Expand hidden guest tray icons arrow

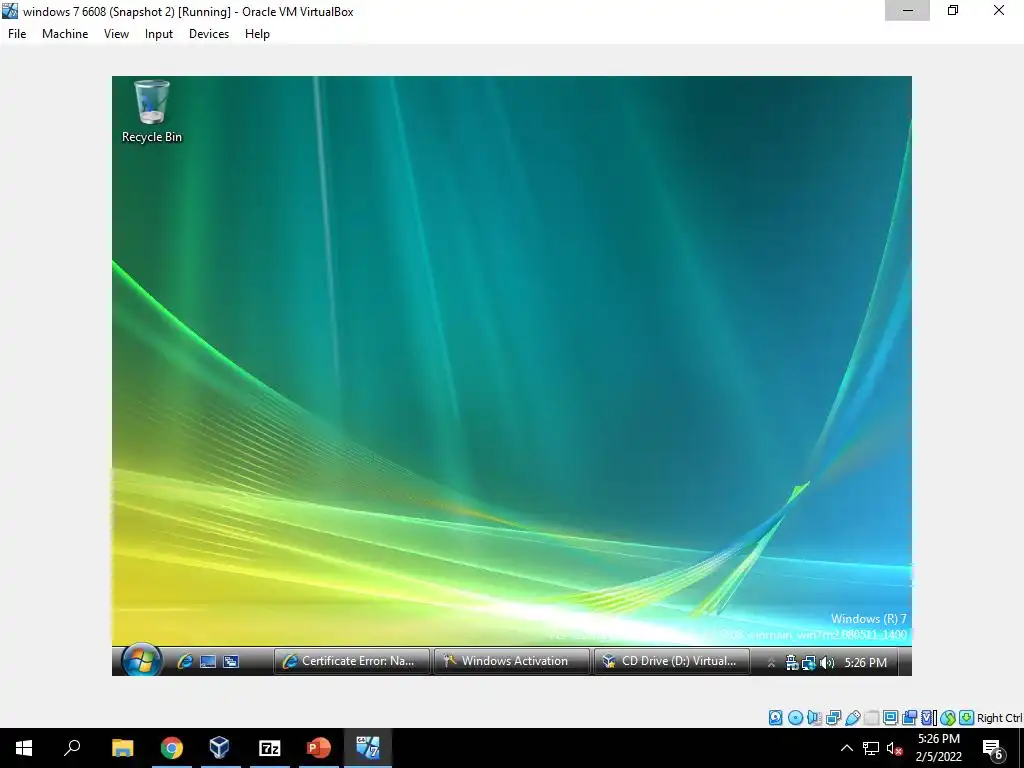point(771,663)
